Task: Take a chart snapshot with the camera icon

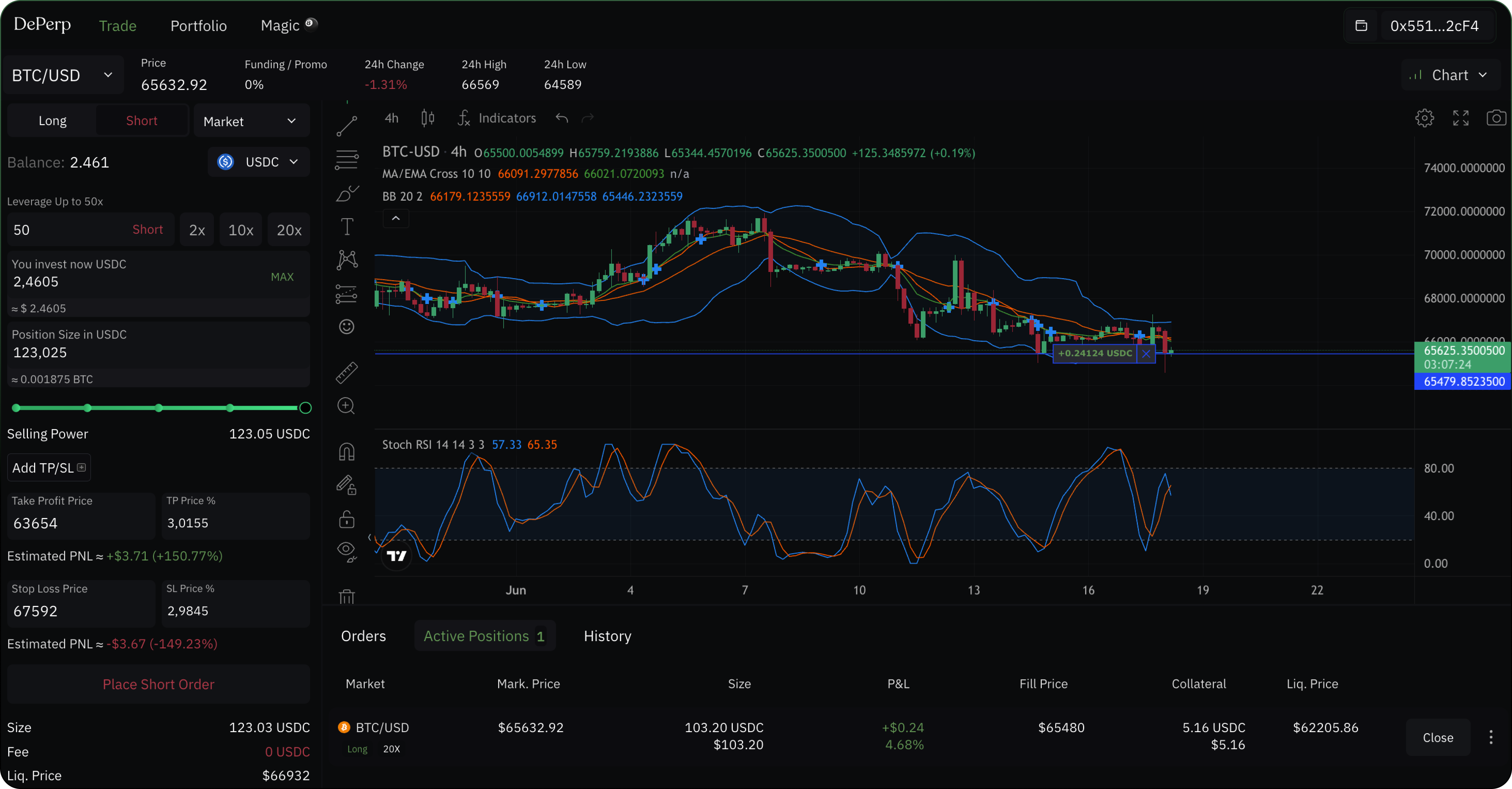Action: point(1496,118)
